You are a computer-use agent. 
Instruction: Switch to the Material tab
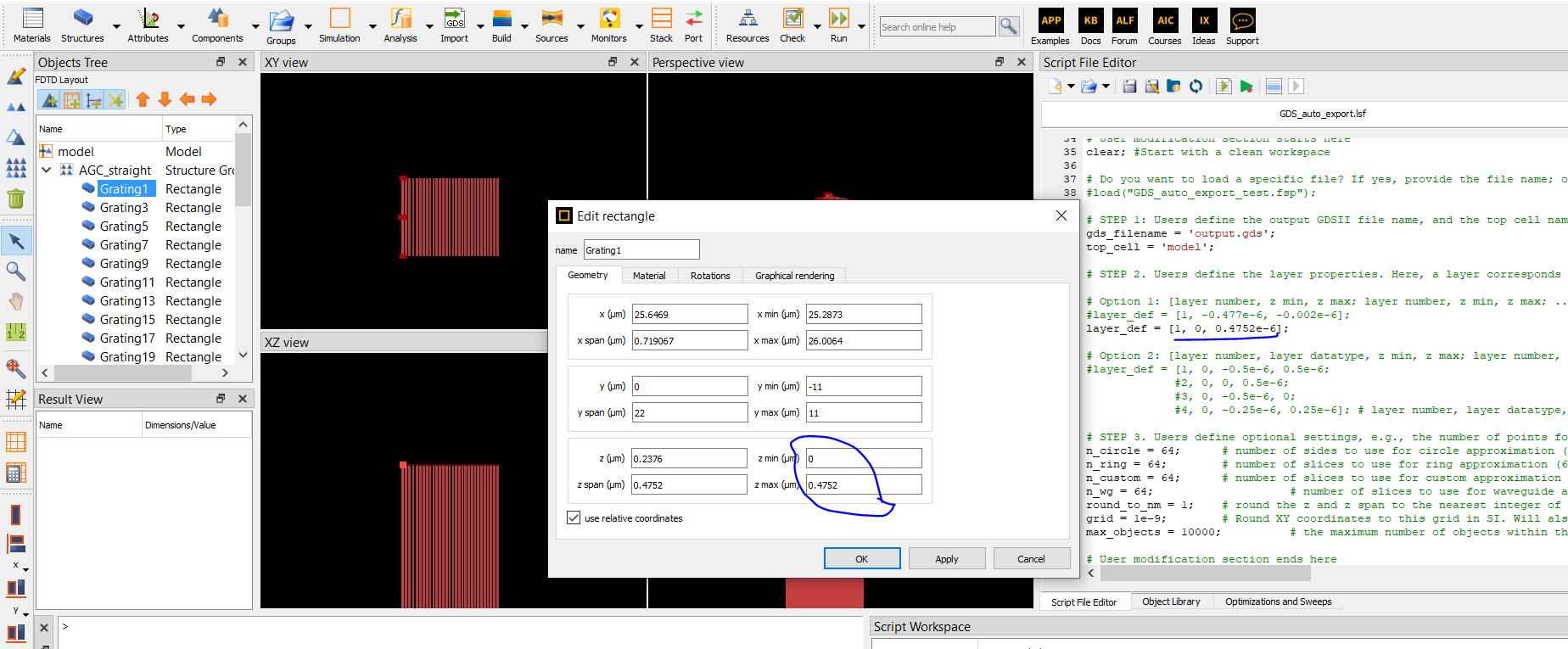[x=649, y=276]
